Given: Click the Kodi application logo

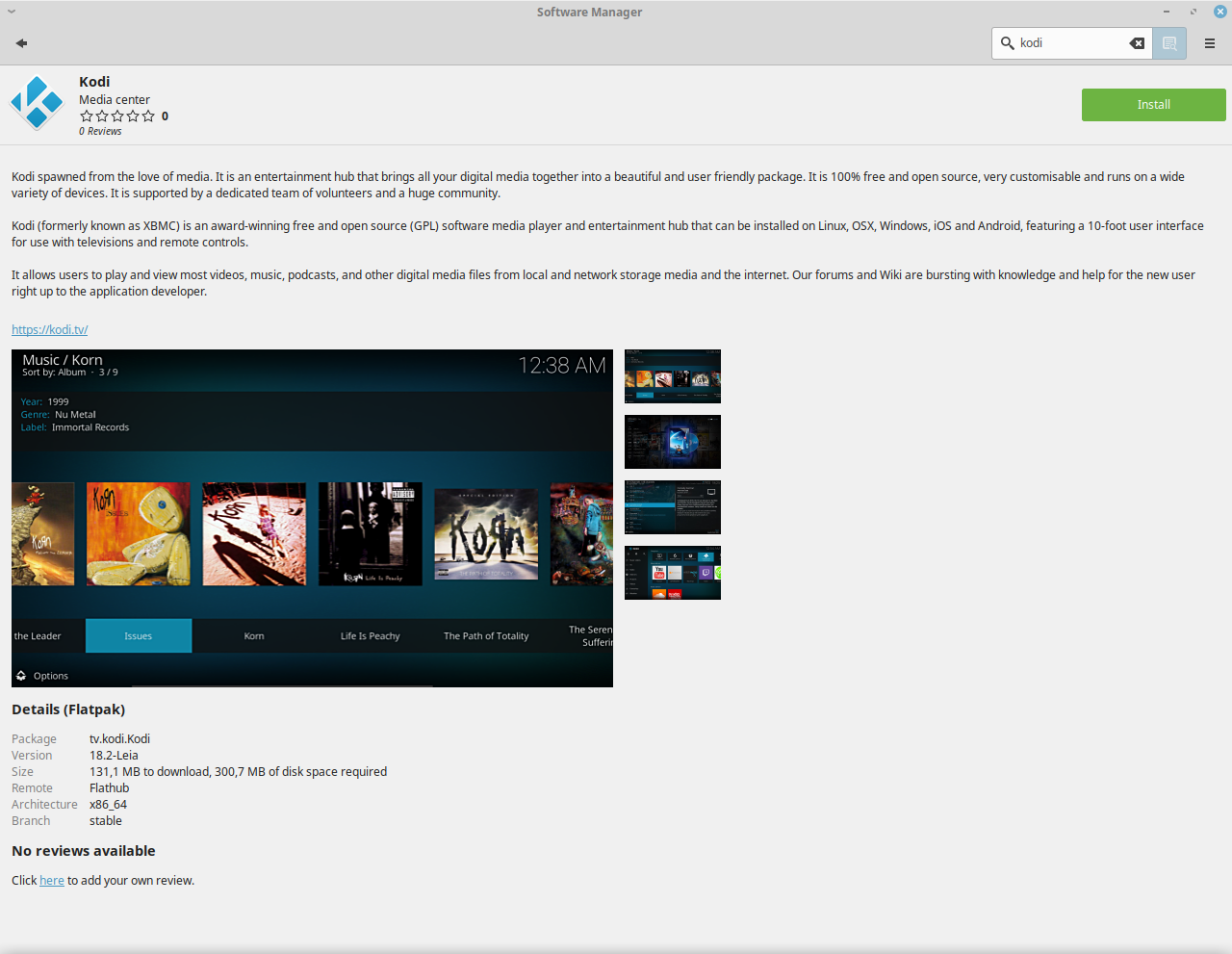Looking at the screenshot, I should pyautogui.click(x=38, y=103).
